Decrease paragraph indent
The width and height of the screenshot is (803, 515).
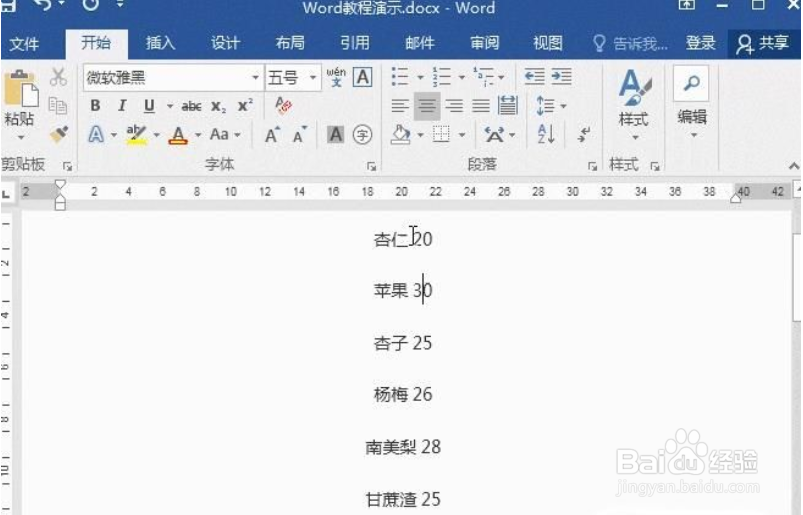(534, 77)
